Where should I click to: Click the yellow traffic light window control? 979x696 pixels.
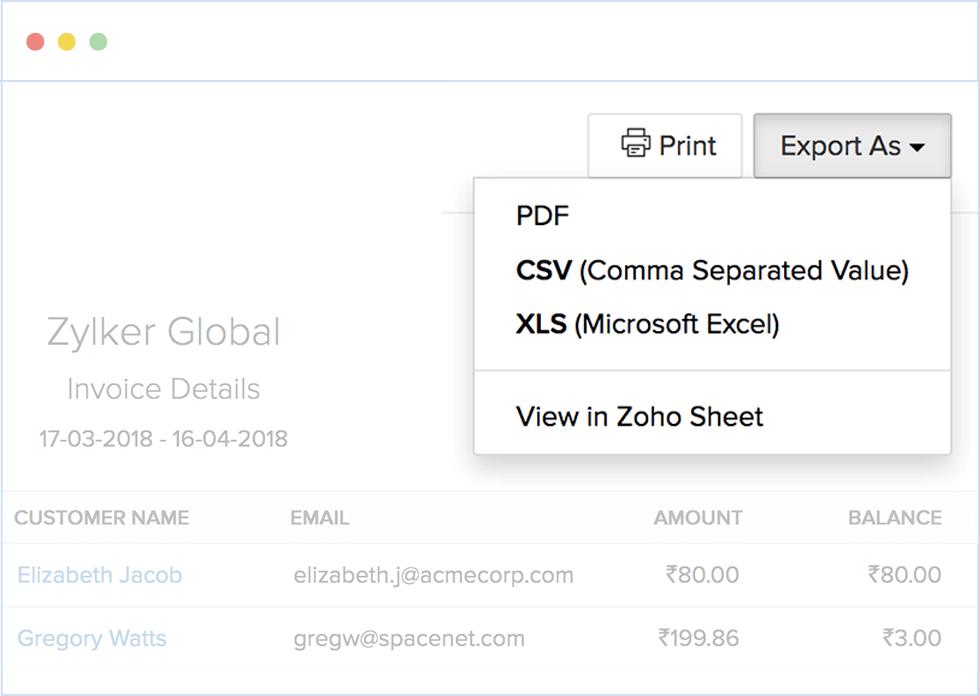tap(66, 42)
